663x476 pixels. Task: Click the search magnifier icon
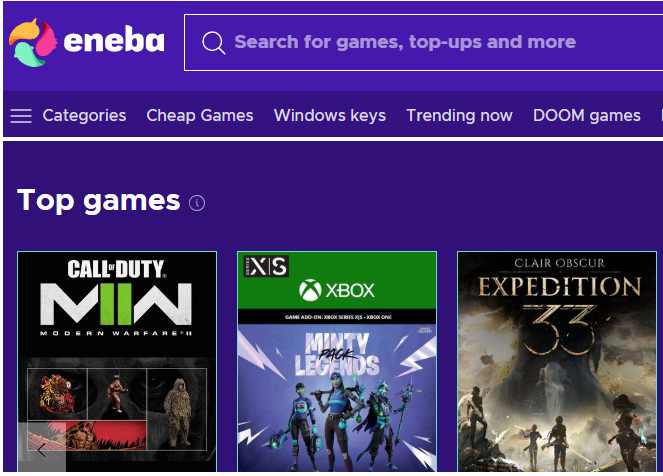[x=212, y=43]
